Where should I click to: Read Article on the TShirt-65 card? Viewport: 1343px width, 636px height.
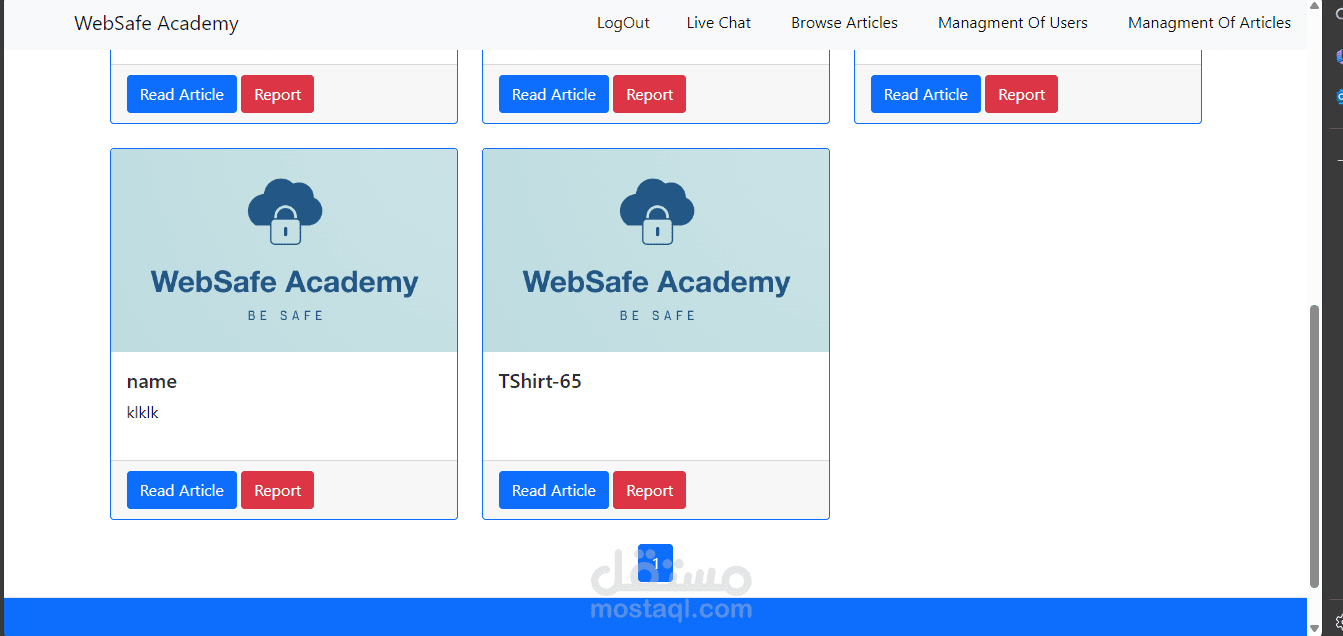[x=554, y=490]
